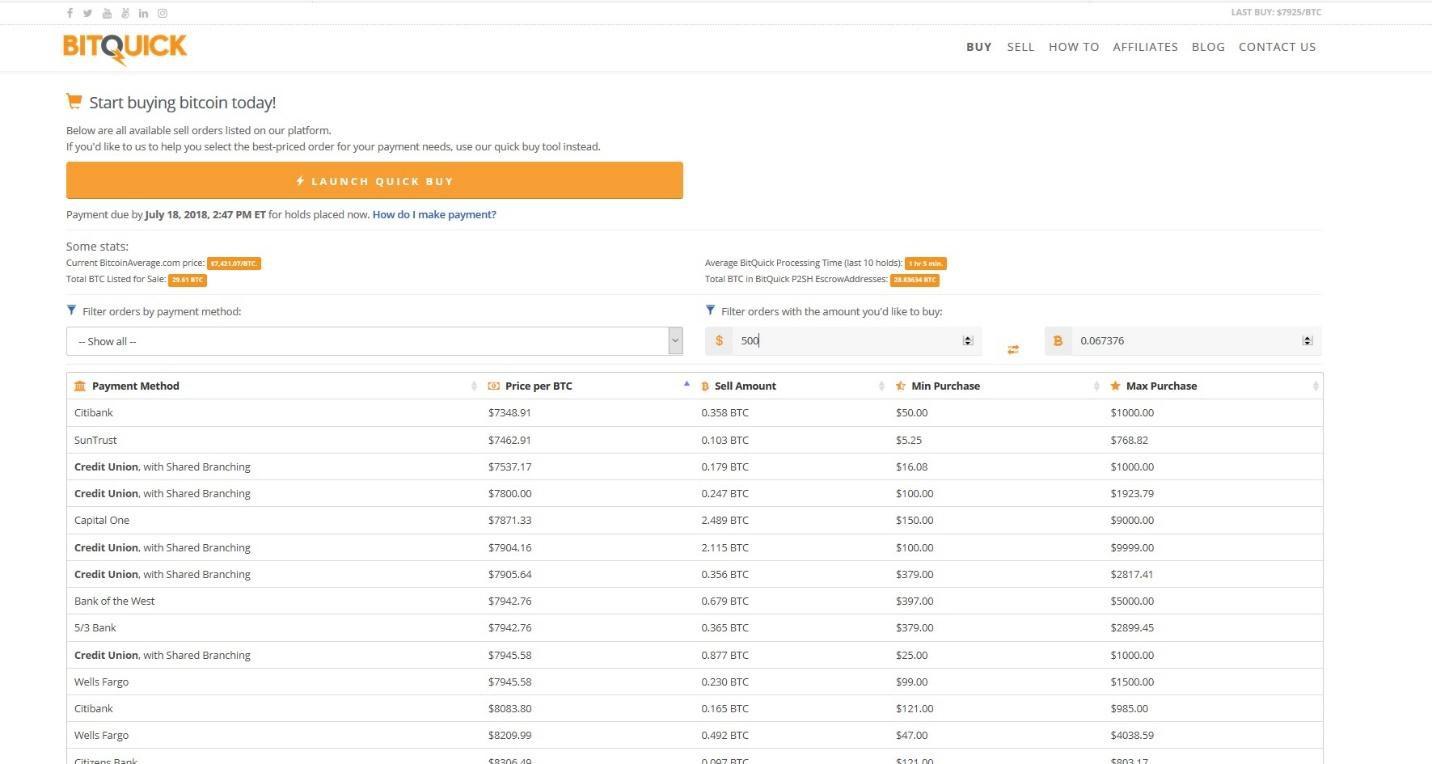
Task: Click the $7800.00 Credit Union price
Action: pyautogui.click(x=510, y=494)
